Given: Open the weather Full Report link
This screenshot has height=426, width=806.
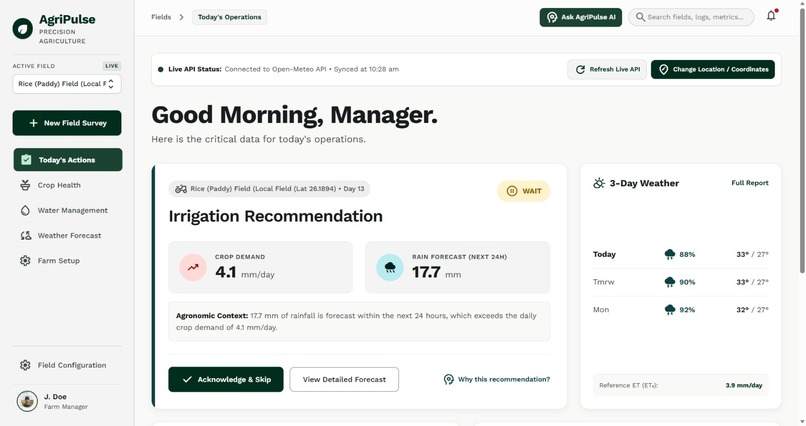Looking at the screenshot, I should (749, 183).
